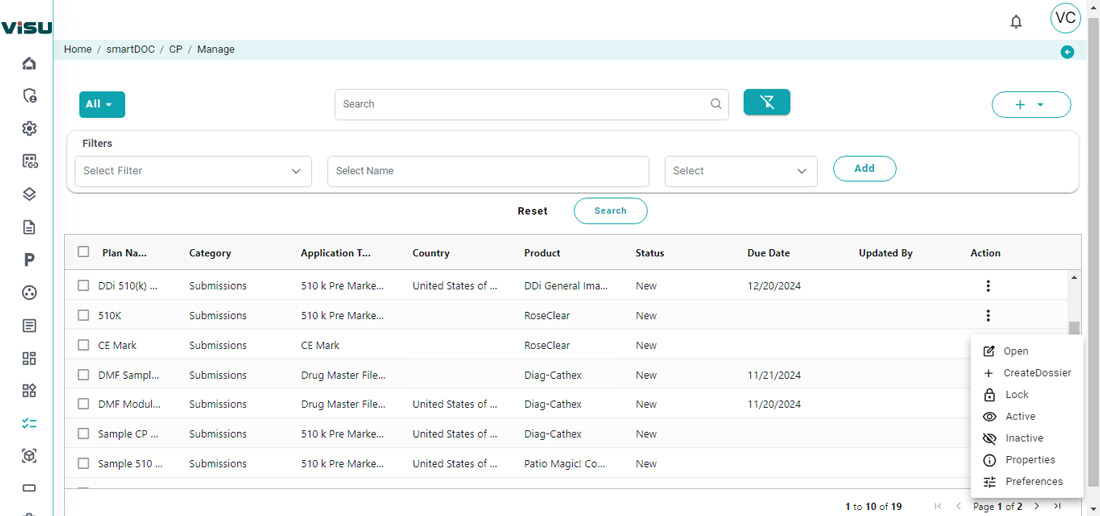Click the home icon in the sidebar
This screenshot has height=516, width=1100.
[x=29, y=64]
